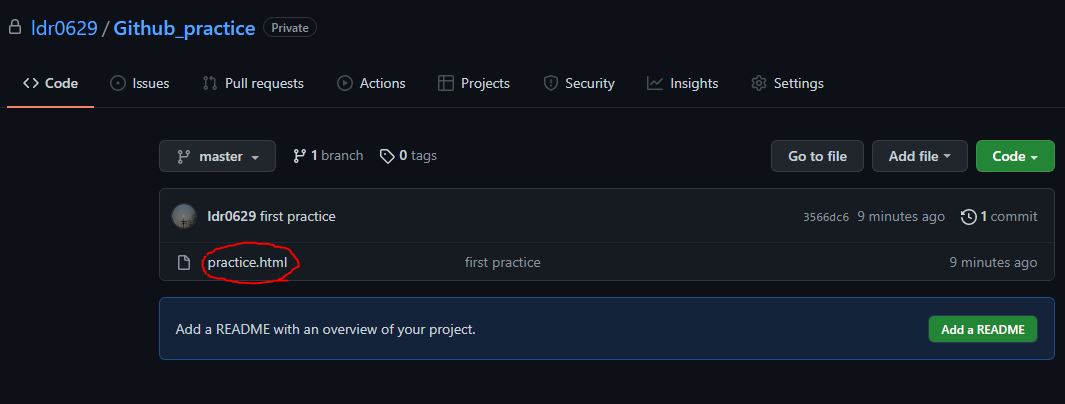Click the ldr0629 owner link in header
Screen dimensions: 1065x404
click(64, 28)
